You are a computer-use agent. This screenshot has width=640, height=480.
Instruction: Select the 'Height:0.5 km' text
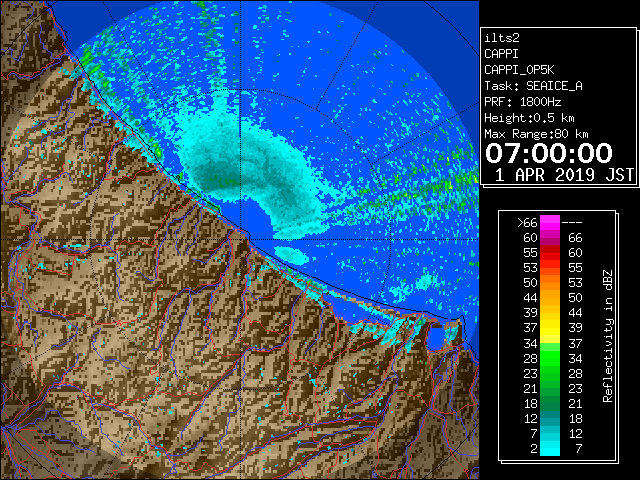pyautogui.click(x=529, y=118)
